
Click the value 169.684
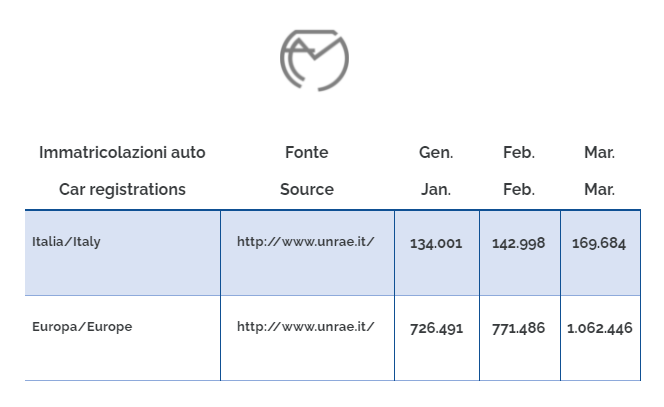(599, 244)
